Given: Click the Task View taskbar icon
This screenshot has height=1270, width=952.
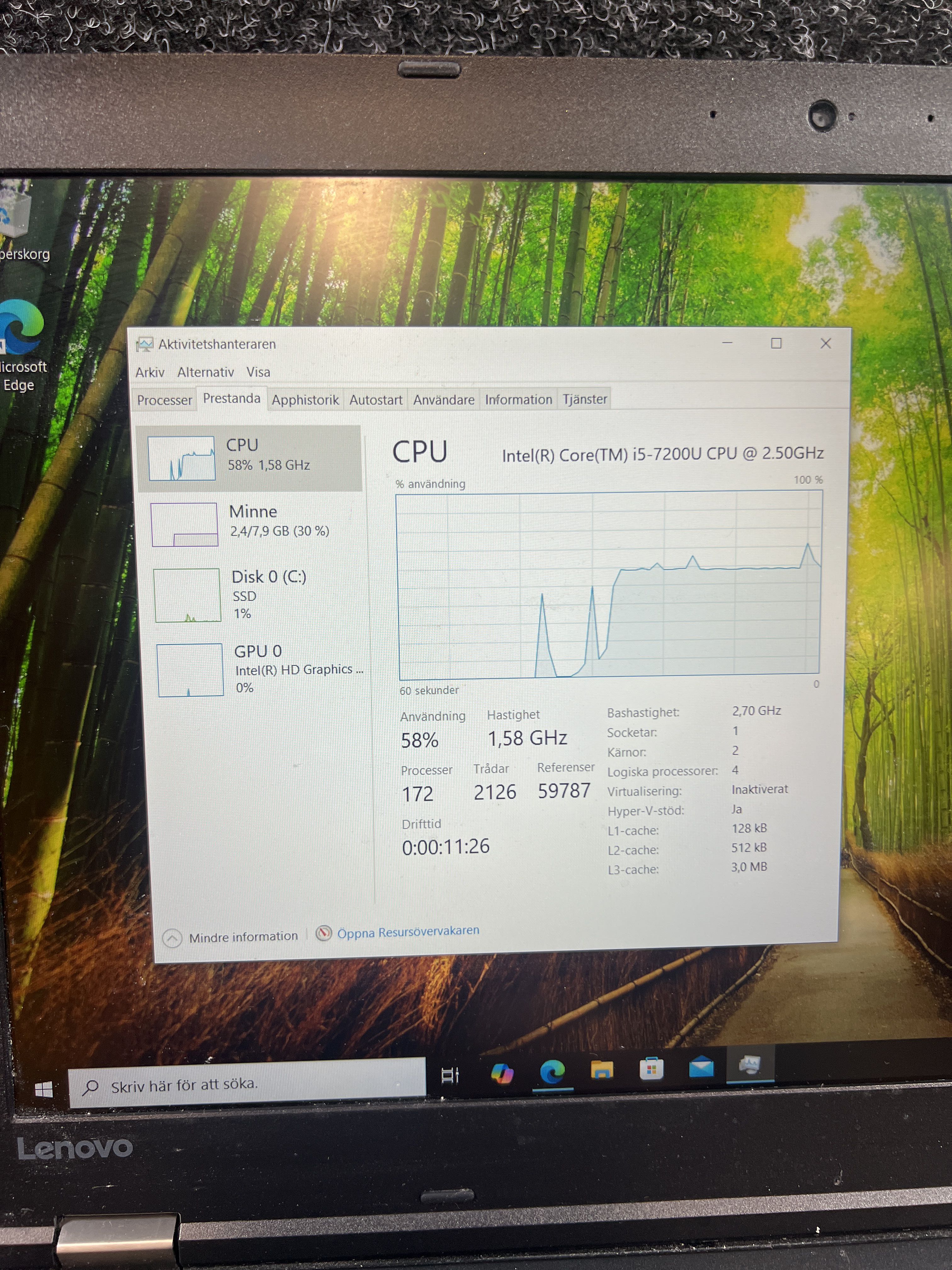Looking at the screenshot, I should [x=450, y=1075].
